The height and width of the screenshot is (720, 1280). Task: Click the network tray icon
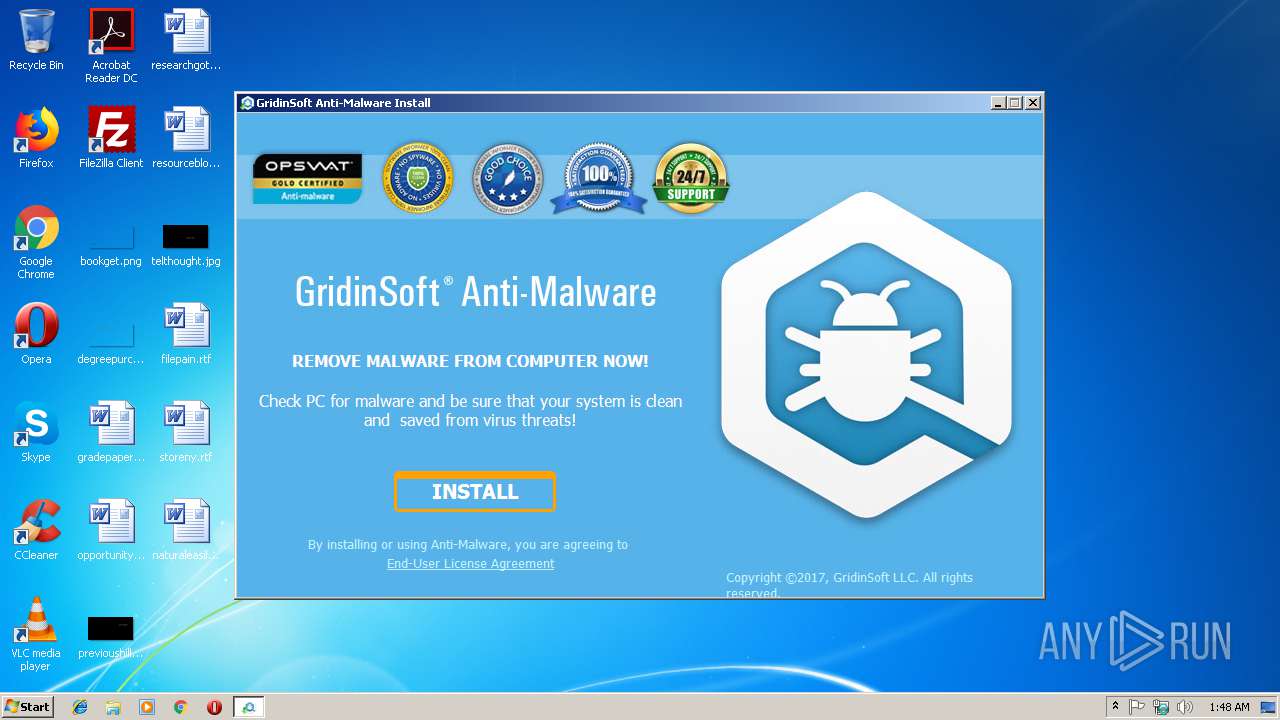pos(1161,707)
